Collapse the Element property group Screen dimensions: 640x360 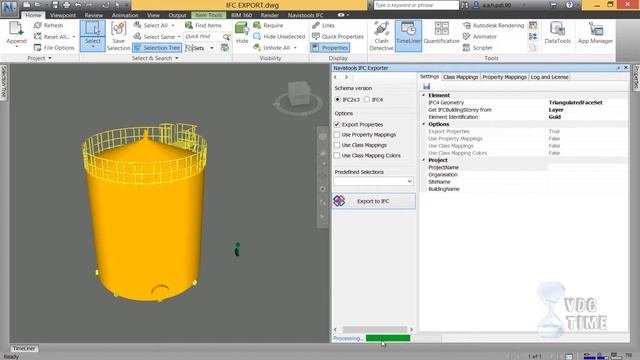click(x=424, y=95)
